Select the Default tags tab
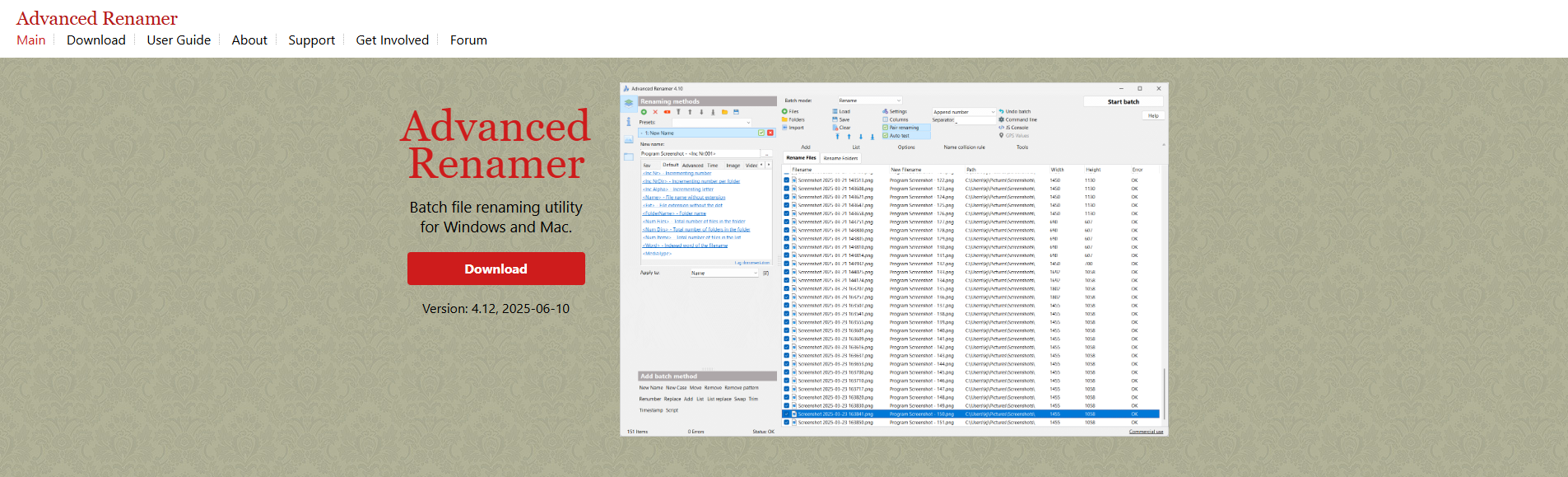The image size is (1568, 477). pyautogui.click(x=671, y=165)
